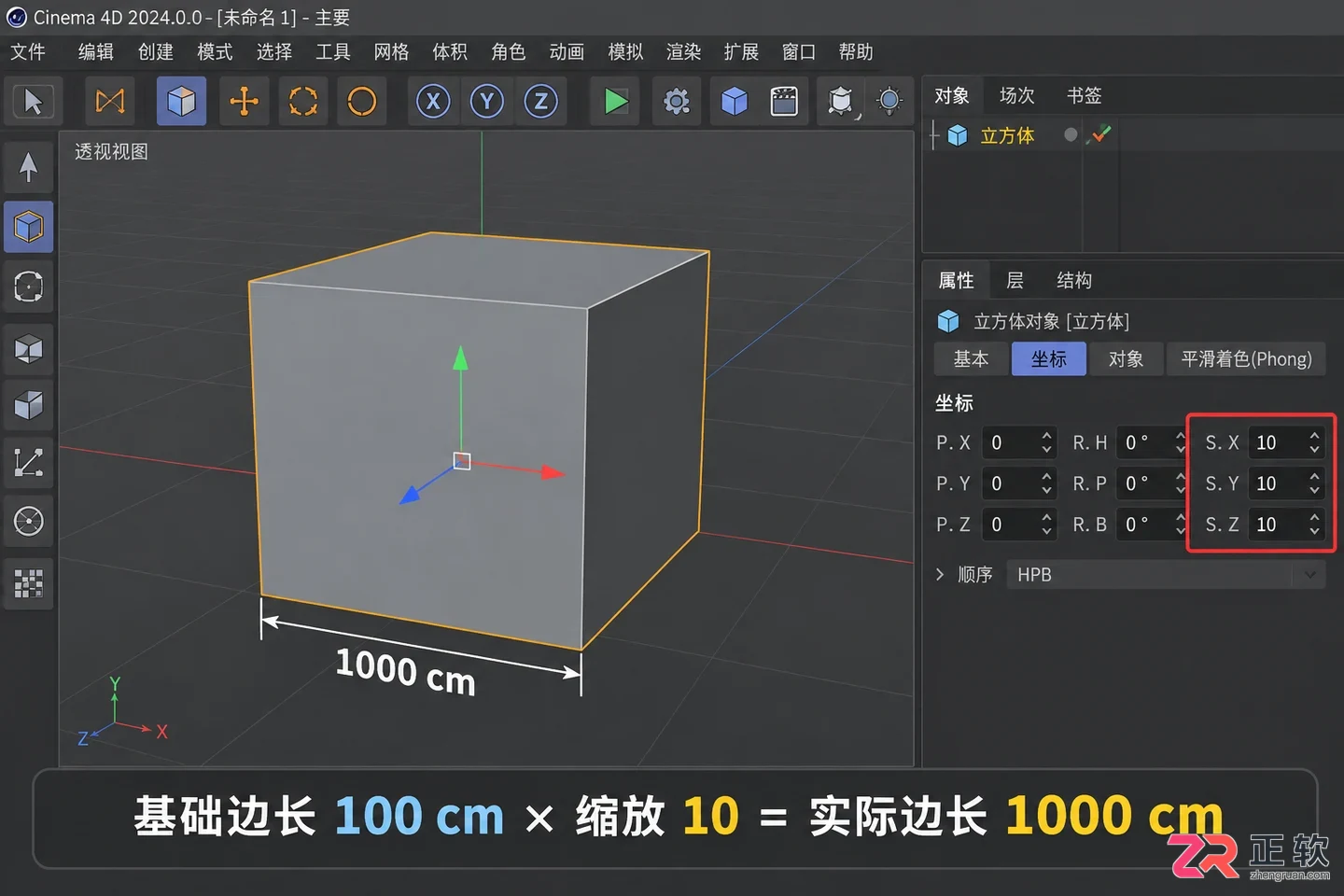Click the orange bowtie-shaped toolbar icon
The height and width of the screenshot is (896, 1344).
tap(110, 101)
